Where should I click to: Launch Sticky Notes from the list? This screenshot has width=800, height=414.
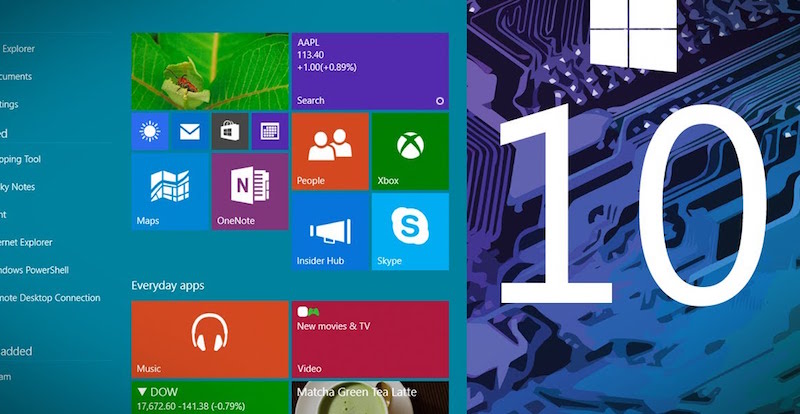point(17,187)
